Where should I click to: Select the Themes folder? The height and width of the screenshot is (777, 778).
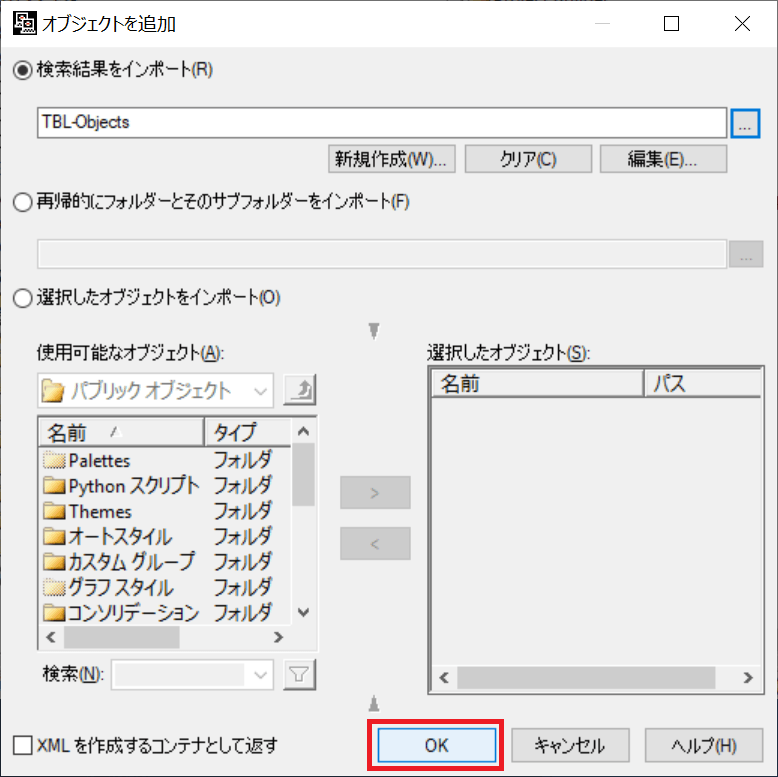[x=165, y=511]
